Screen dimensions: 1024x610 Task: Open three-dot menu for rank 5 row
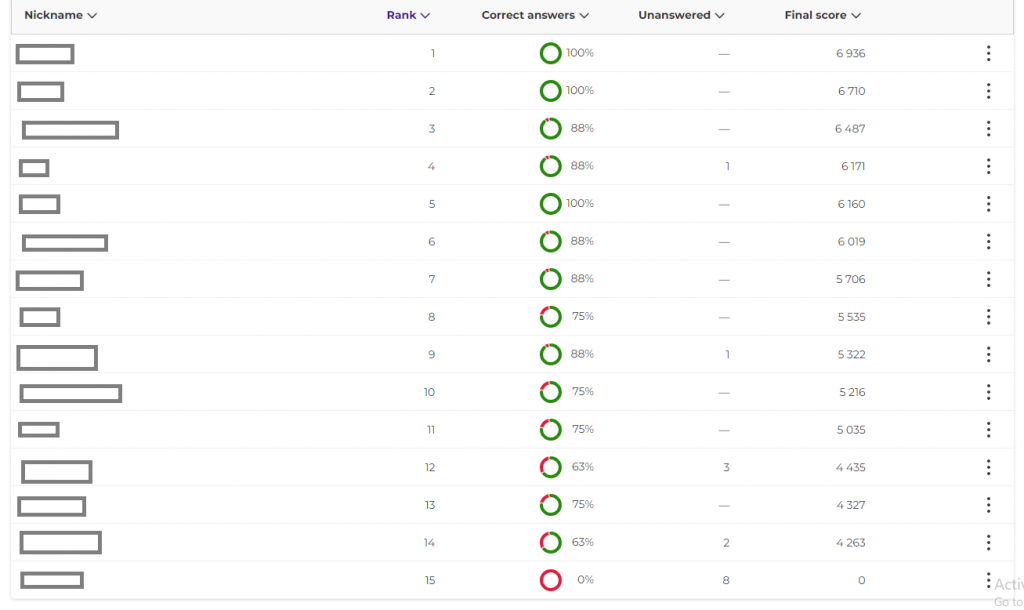(x=988, y=204)
